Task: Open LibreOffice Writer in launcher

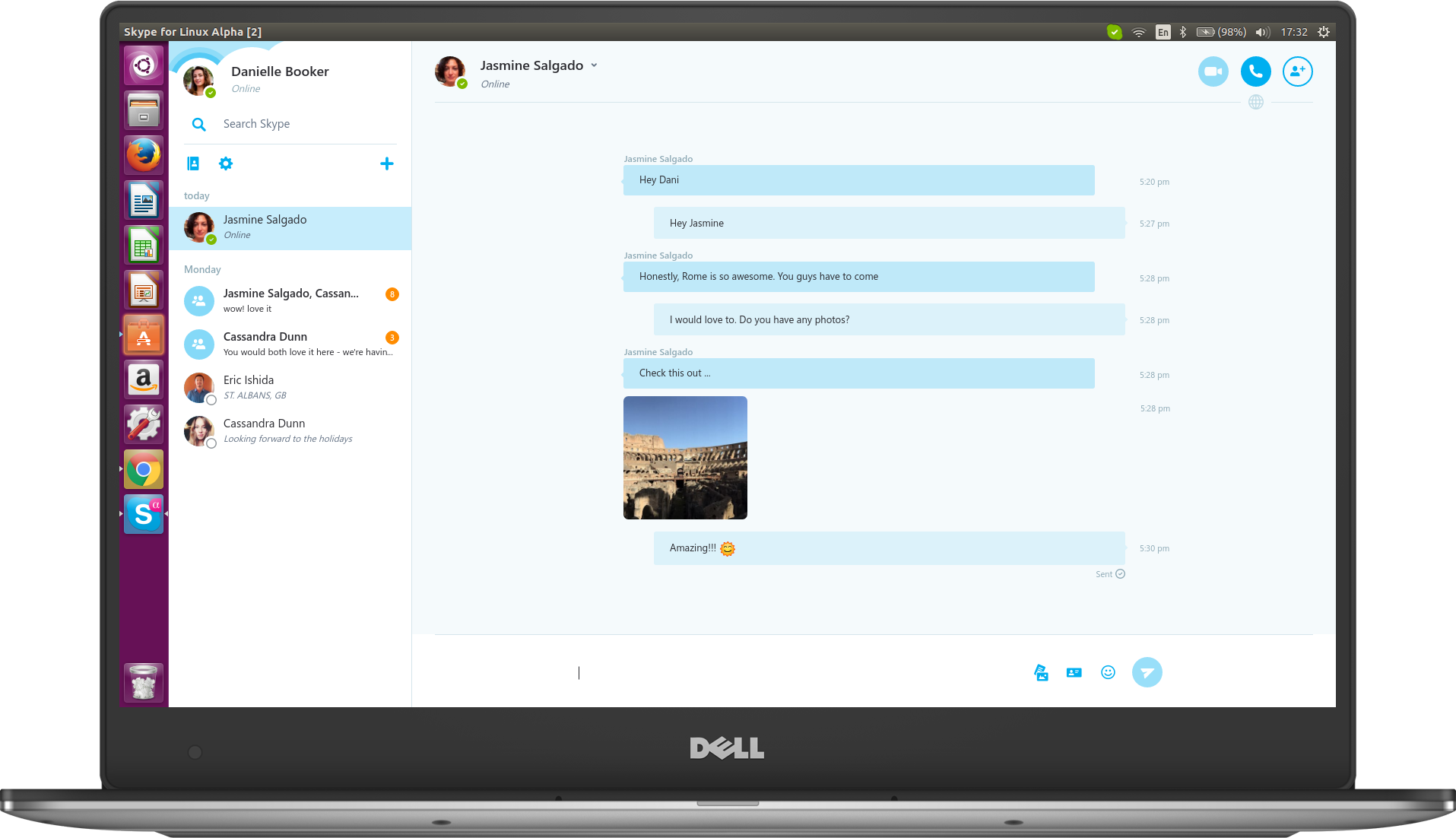Action: coord(144,201)
